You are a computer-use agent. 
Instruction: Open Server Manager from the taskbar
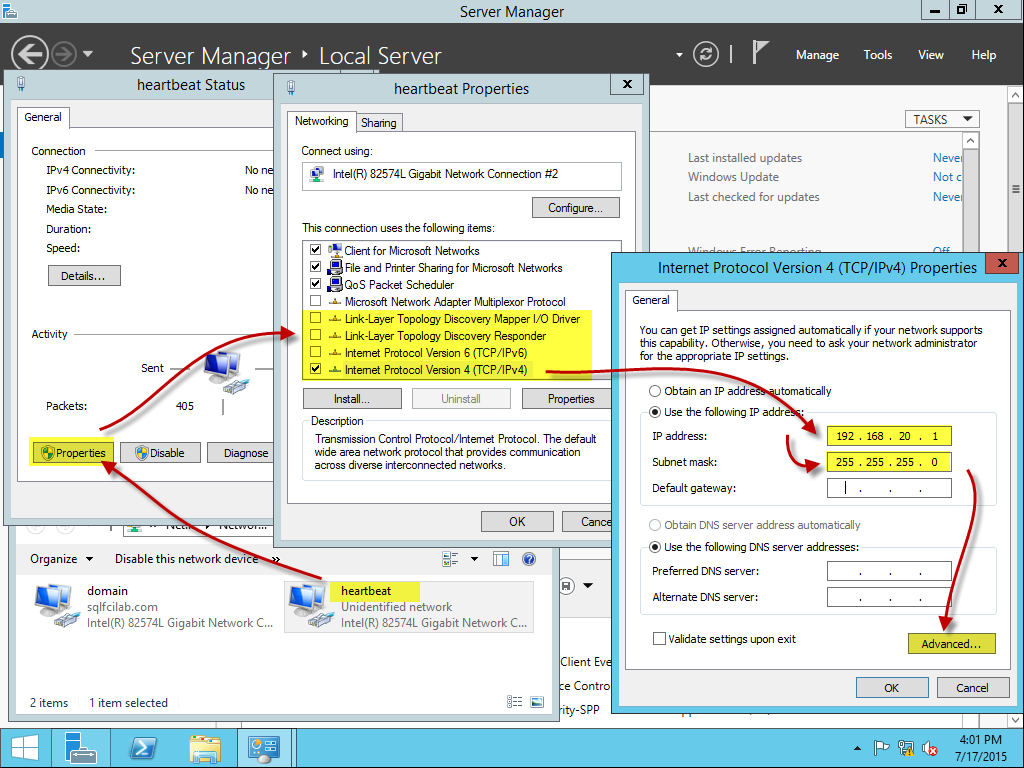coord(80,748)
